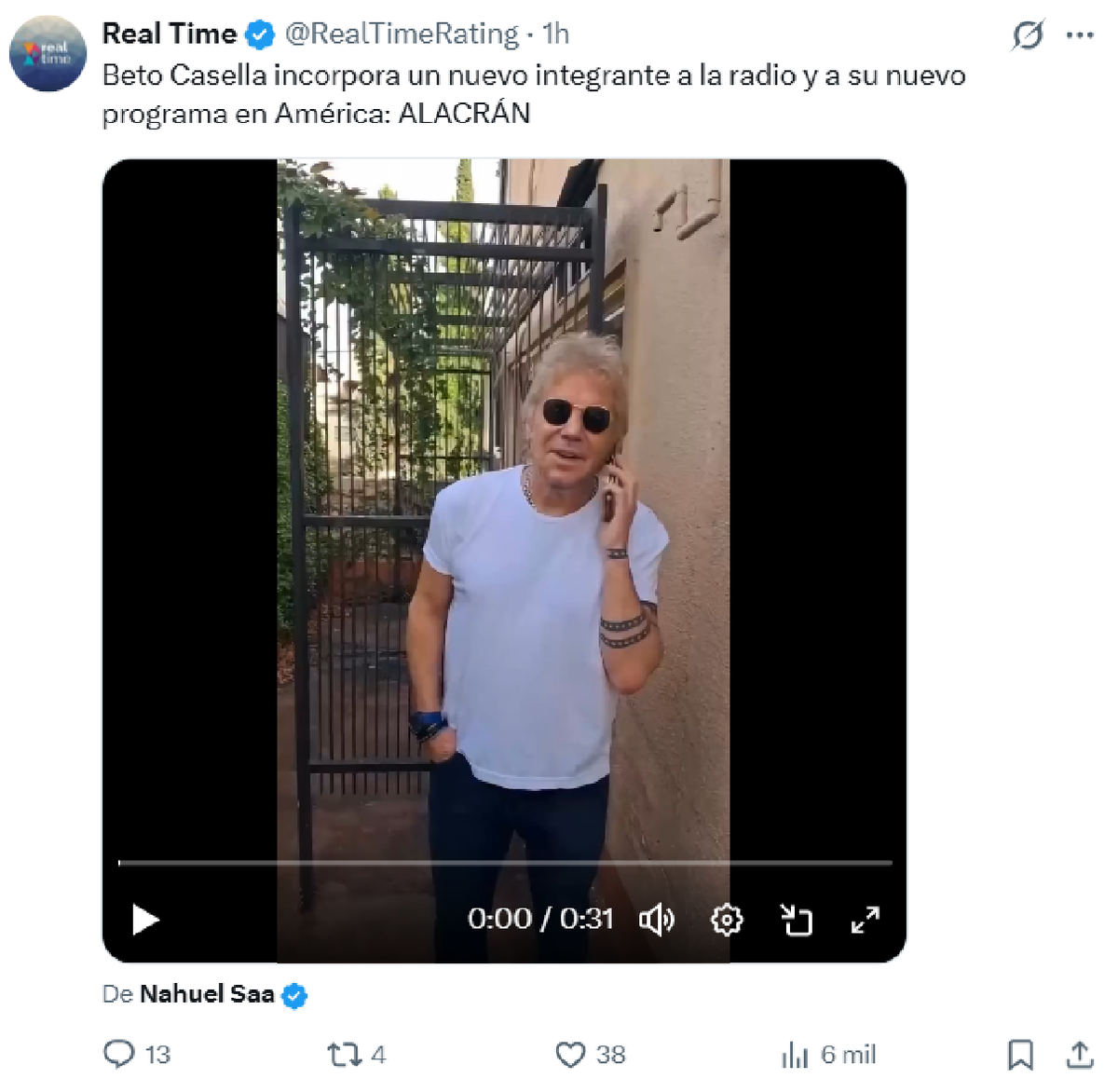Share the tweet
Viewport: 1118px width, 1092px height.
pos(1080,1055)
